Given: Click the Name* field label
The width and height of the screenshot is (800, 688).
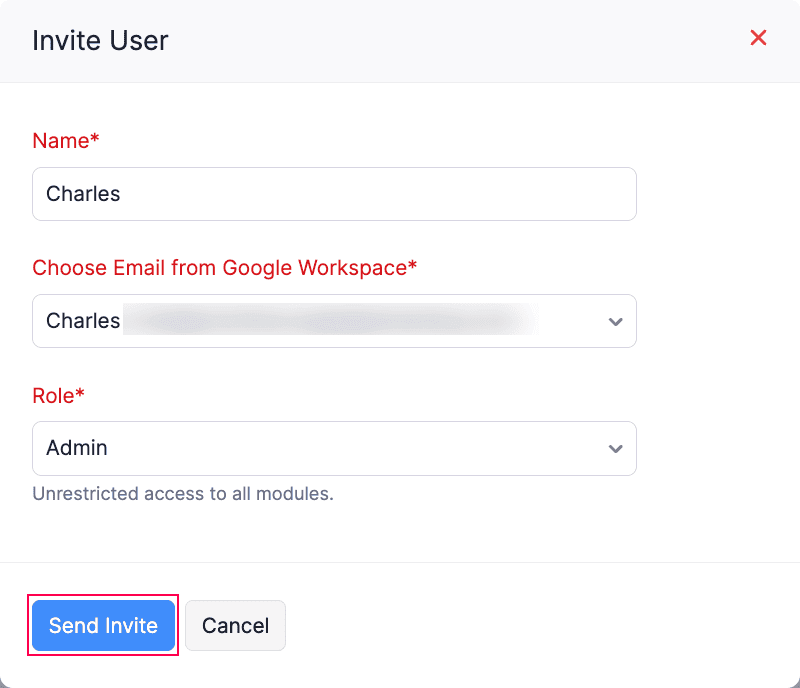Looking at the screenshot, I should click(x=62, y=141).
